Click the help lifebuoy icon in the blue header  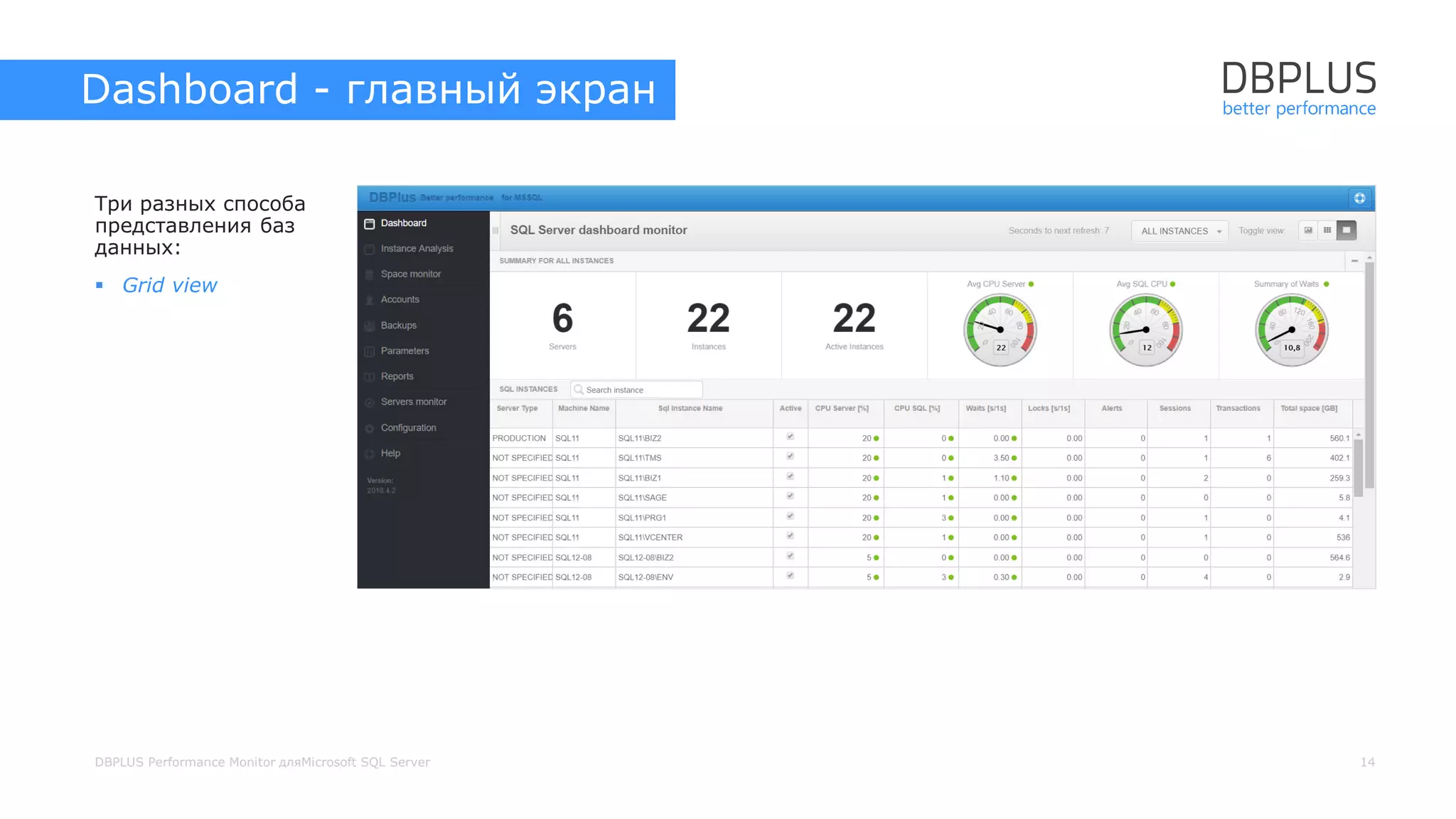click(1359, 198)
